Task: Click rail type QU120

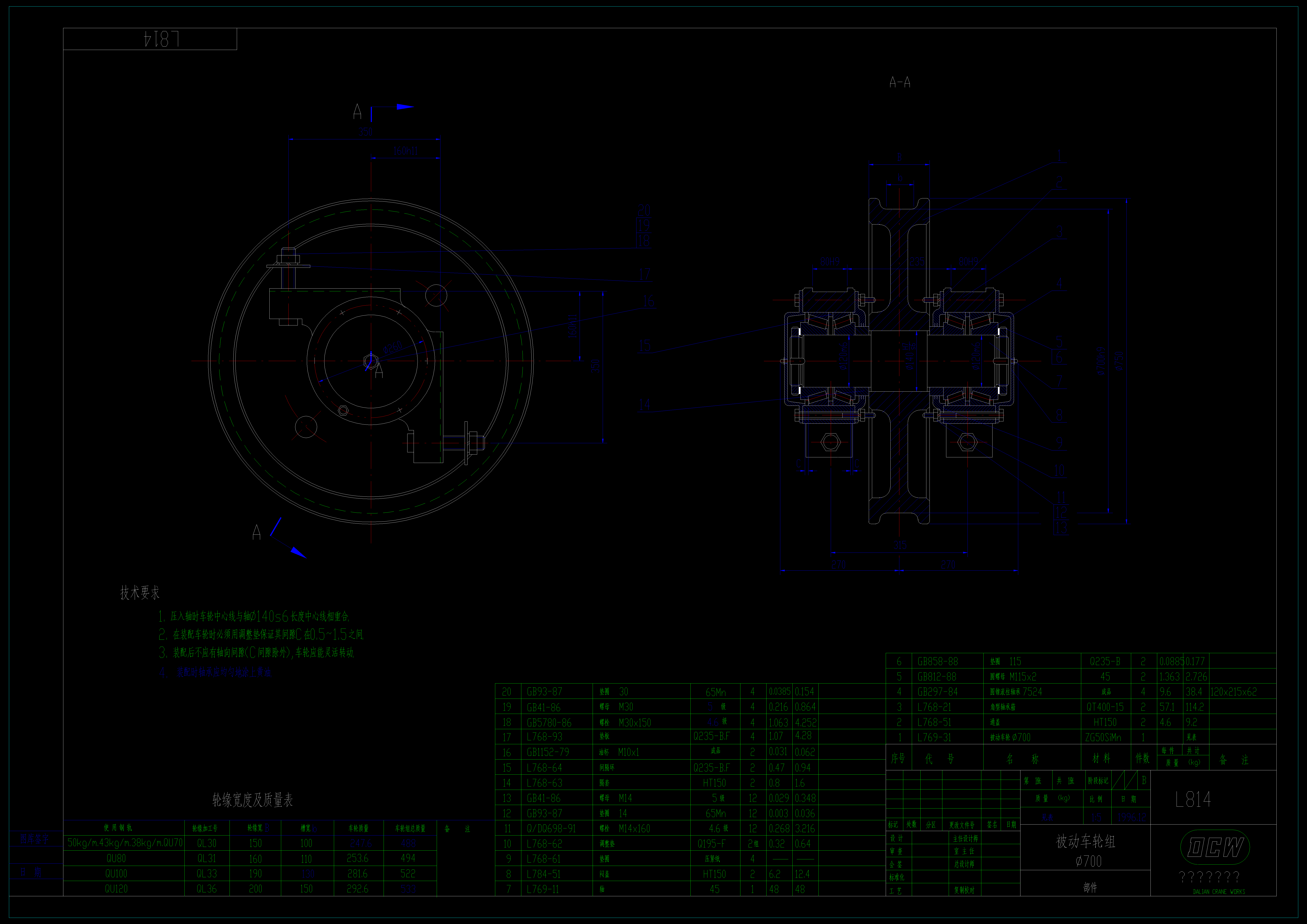Action: pyautogui.click(x=116, y=889)
